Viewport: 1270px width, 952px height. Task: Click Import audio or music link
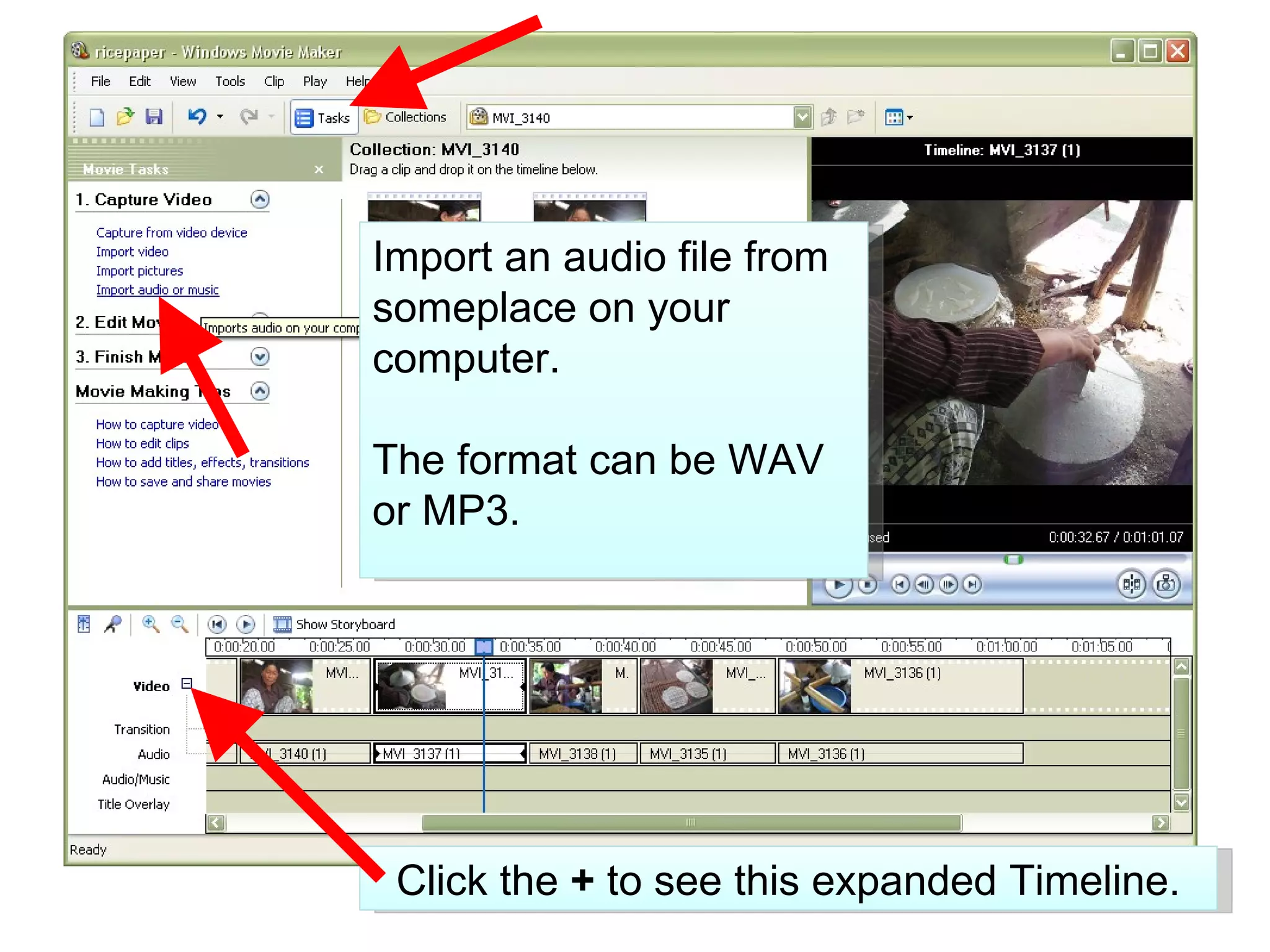click(158, 290)
